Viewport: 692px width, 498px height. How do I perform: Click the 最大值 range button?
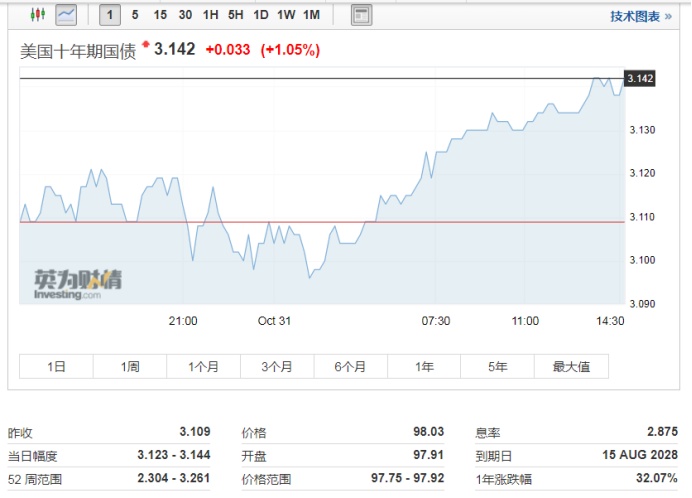click(571, 367)
